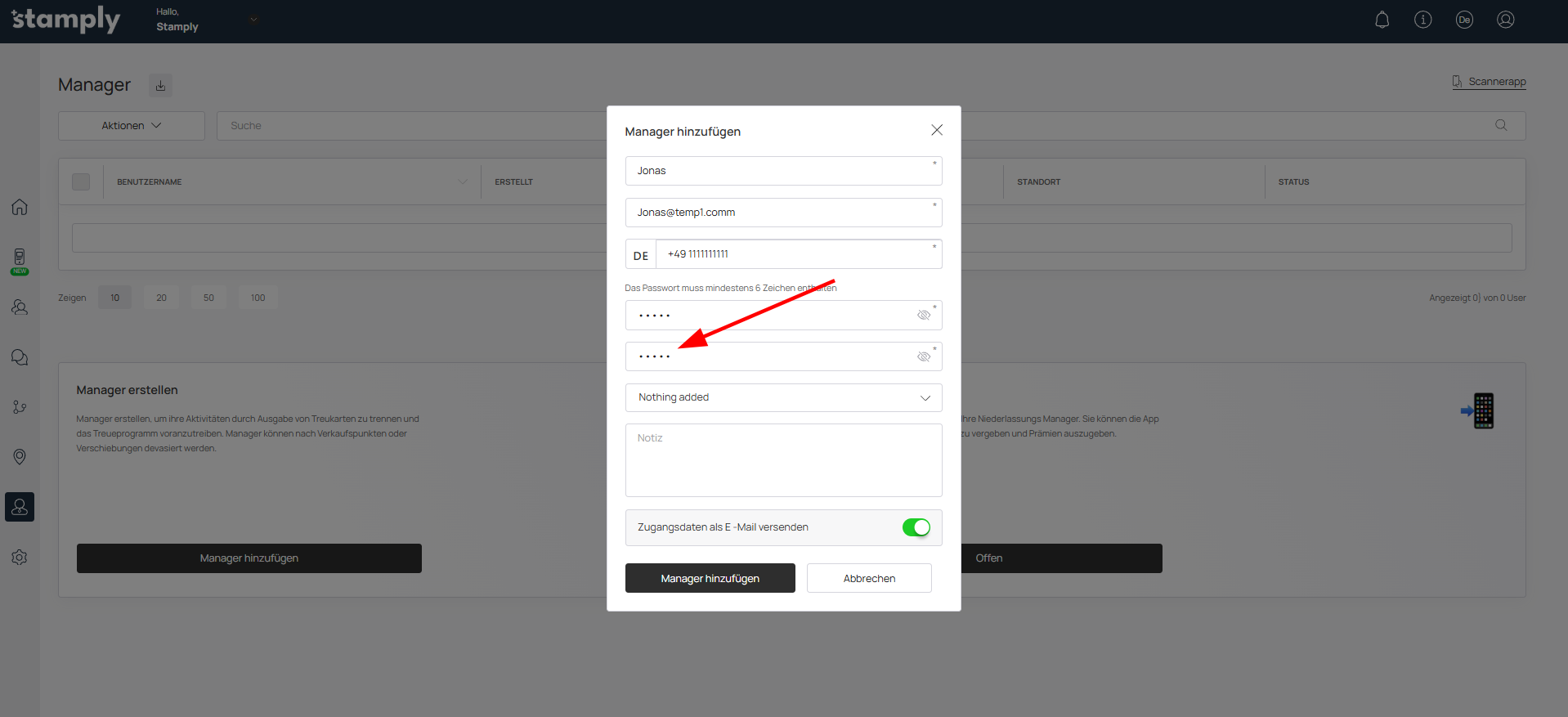Click the download icon beside Manager

[x=160, y=85]
